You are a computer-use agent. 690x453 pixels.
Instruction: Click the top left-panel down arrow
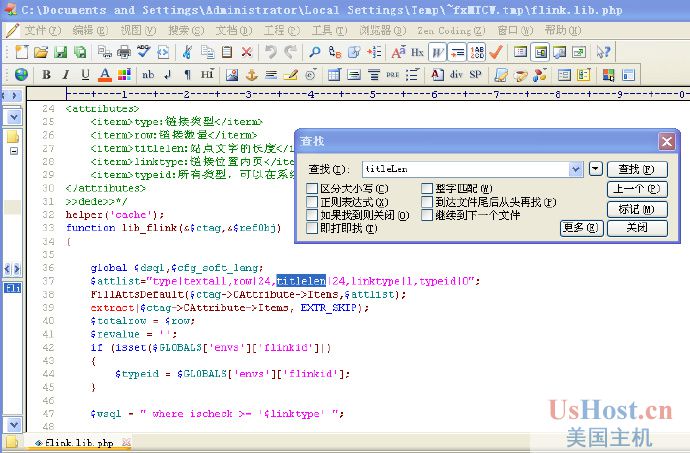pos(14,117)
